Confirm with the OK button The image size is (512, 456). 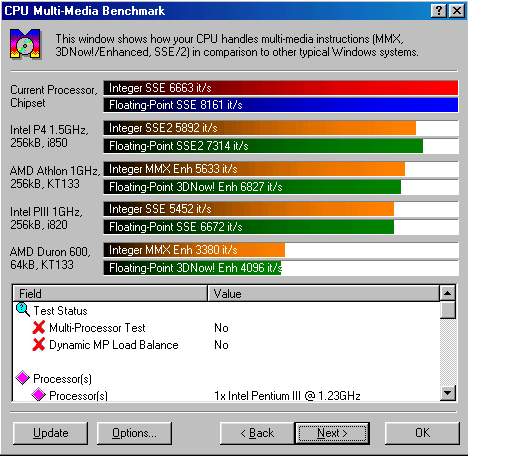(x=422, y=433)
